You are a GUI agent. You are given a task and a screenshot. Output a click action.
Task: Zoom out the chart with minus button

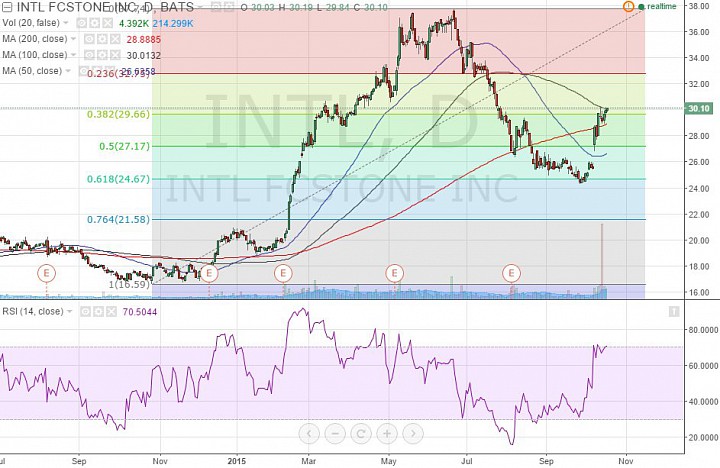click(335, 434)
